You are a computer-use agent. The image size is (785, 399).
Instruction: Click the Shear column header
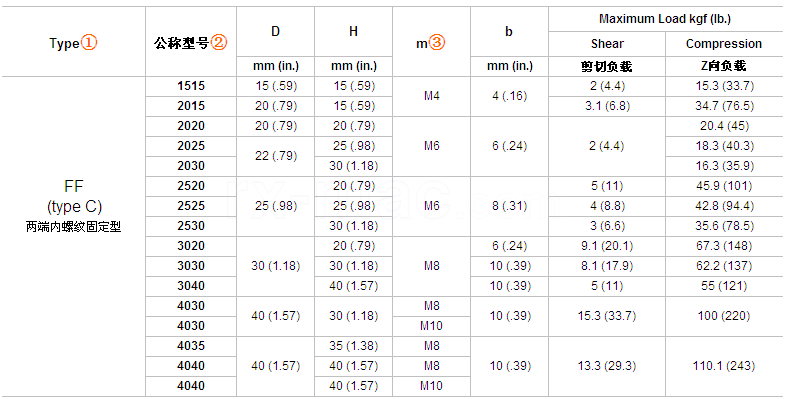tap(607, 44)
